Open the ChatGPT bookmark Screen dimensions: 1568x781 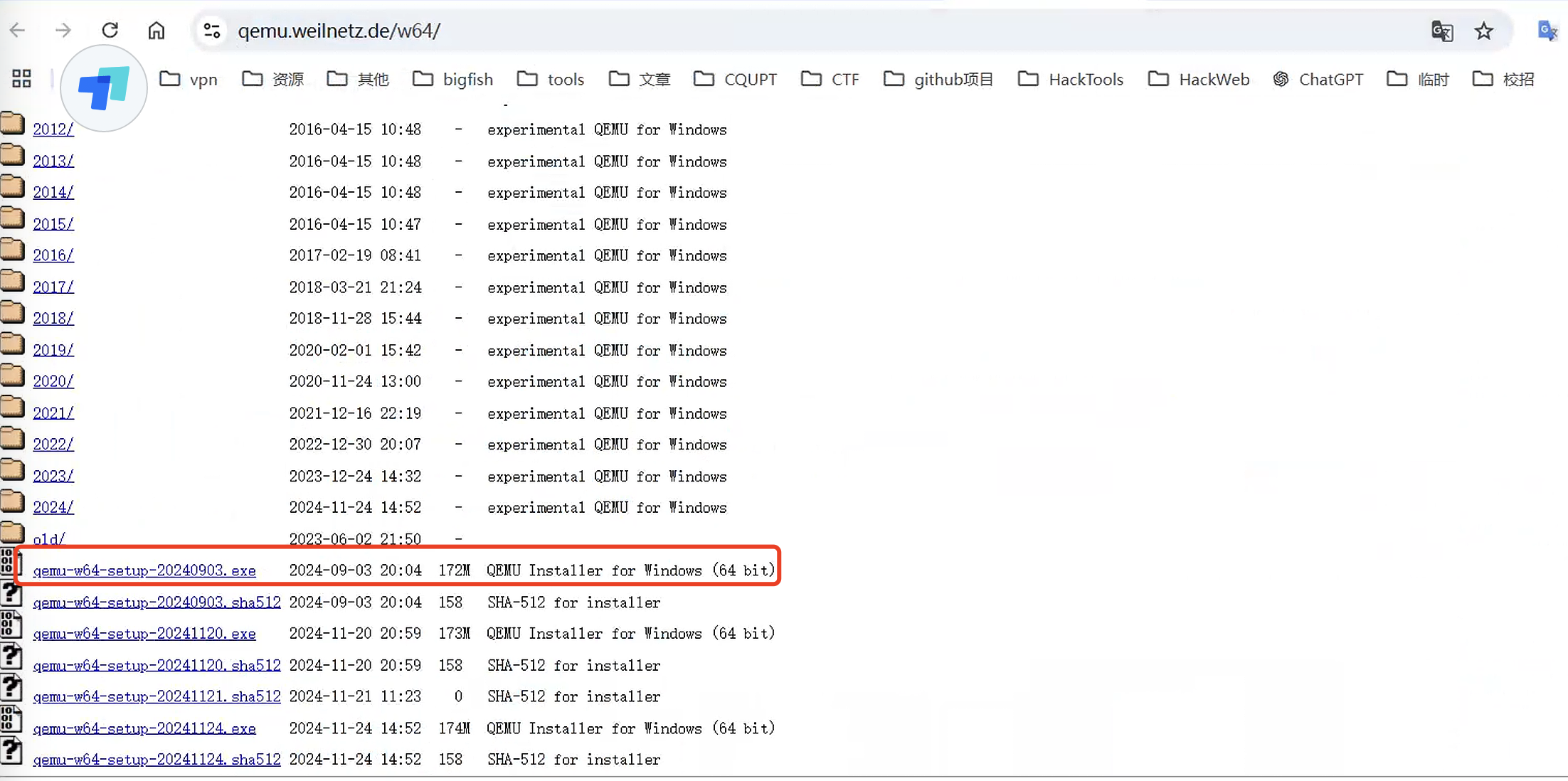(1318, 79)
